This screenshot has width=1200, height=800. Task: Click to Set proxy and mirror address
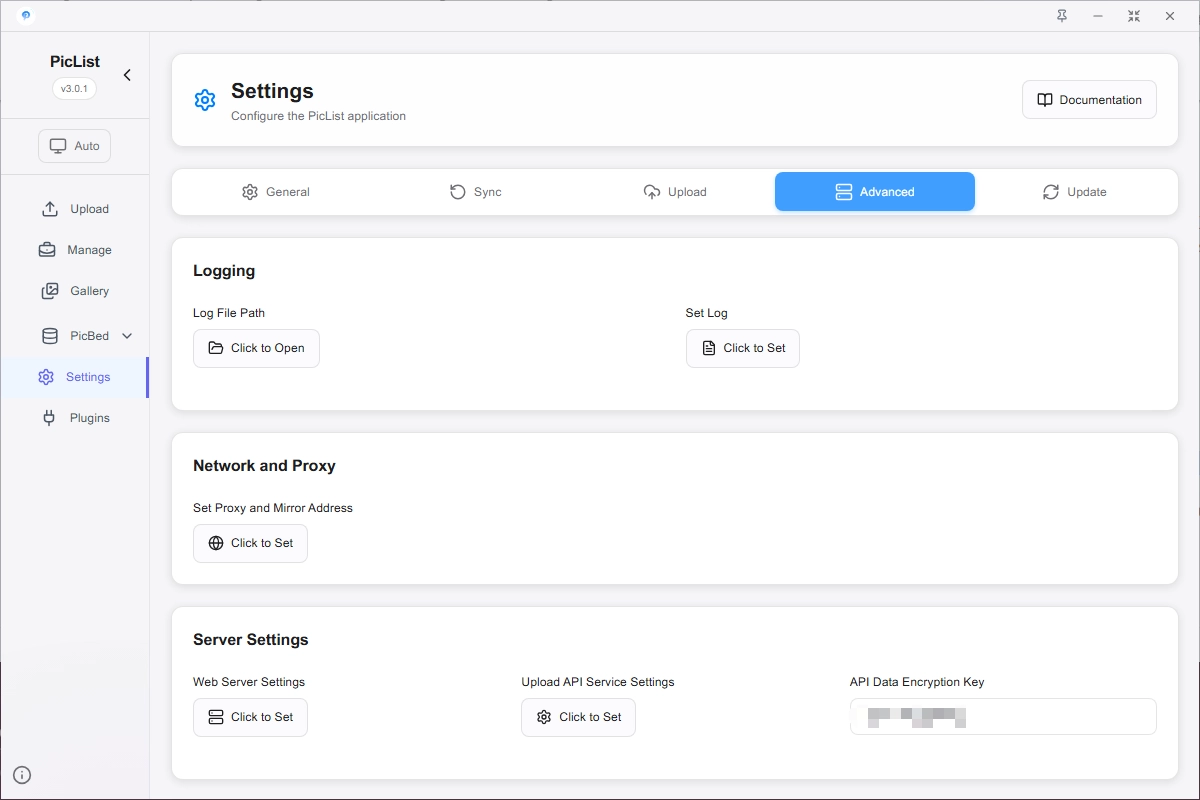pos(250,543)
